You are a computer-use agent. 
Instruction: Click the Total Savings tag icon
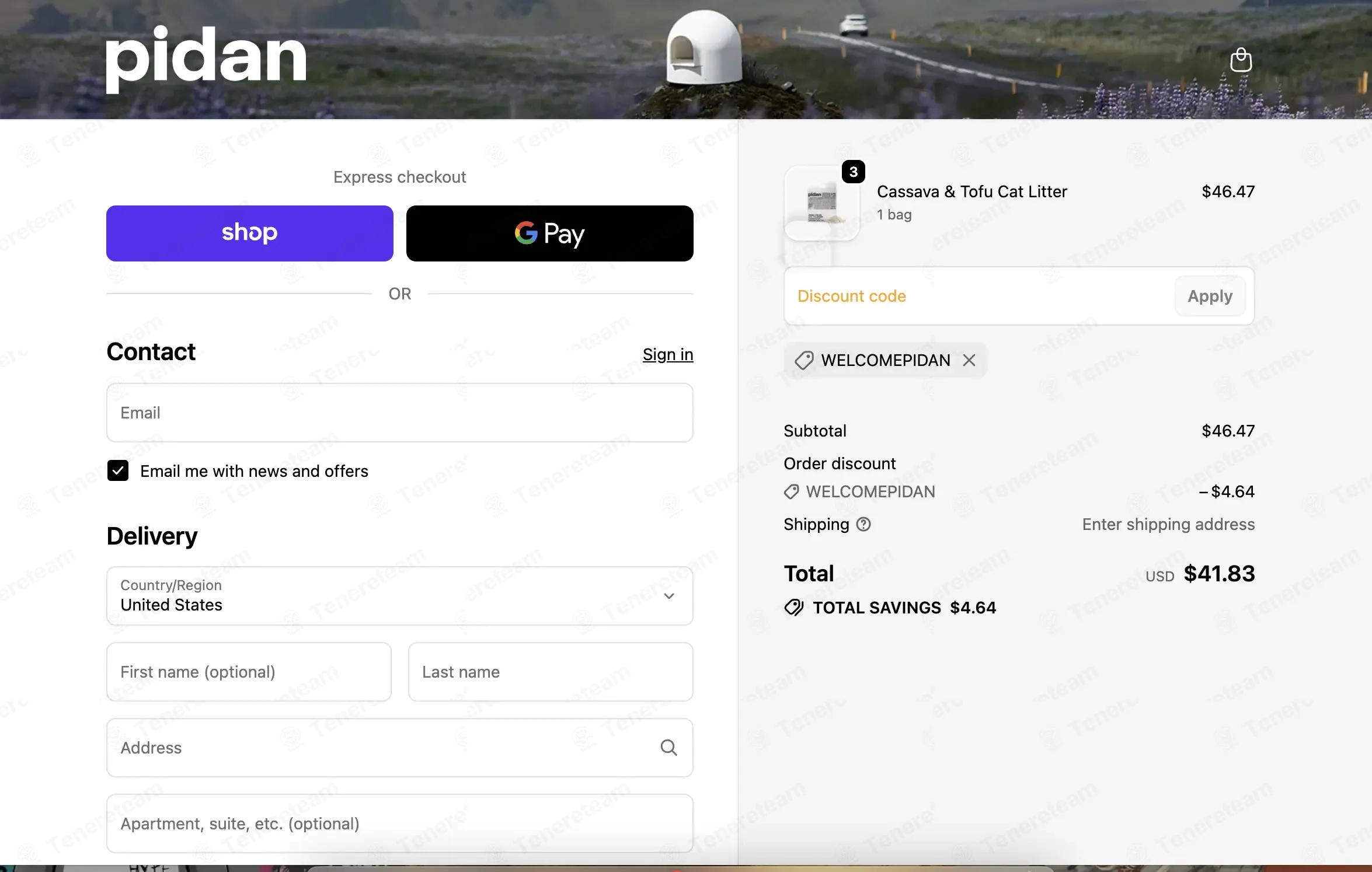794,608
